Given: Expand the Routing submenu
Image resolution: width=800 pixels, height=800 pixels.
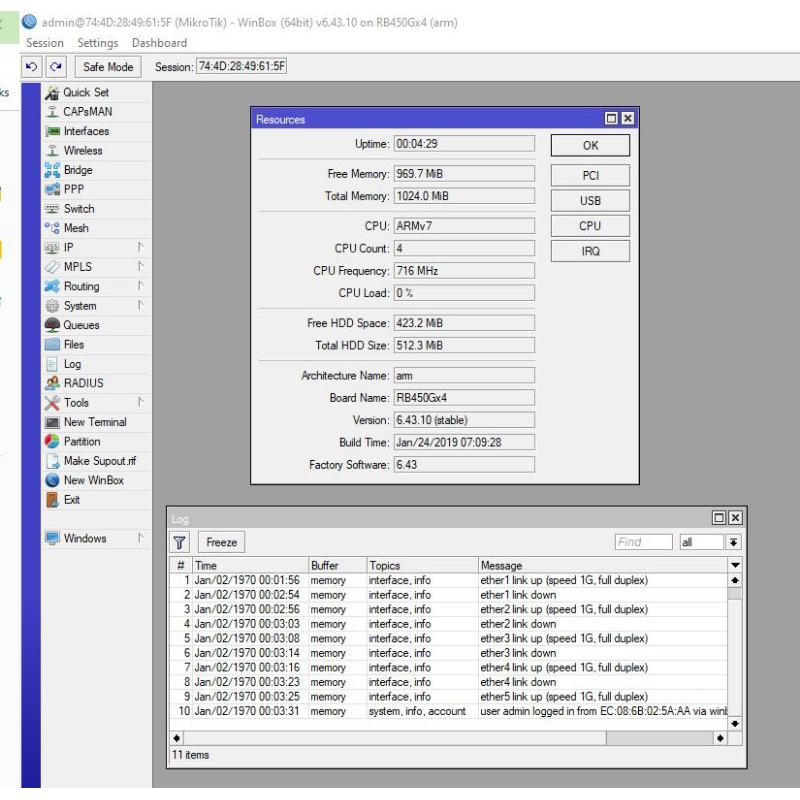Looking at the screenshot, I should pos(140,286).
